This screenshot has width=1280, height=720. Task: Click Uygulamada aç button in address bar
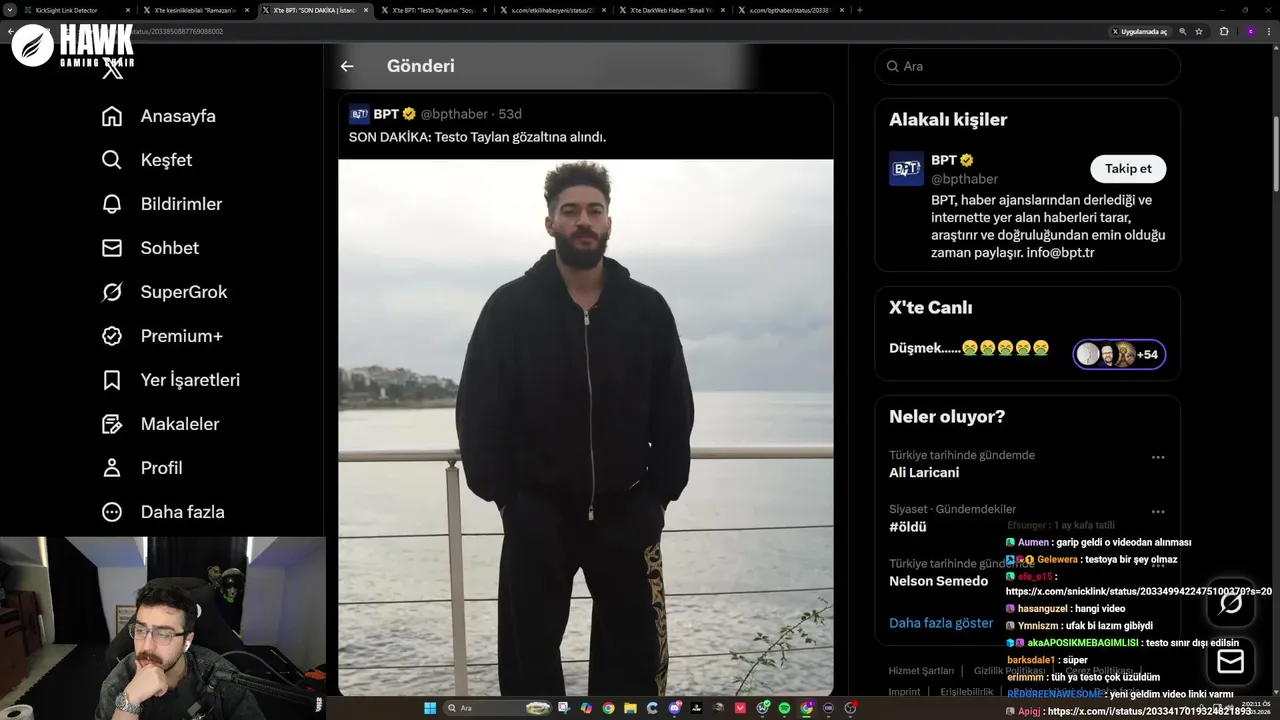pyautogui.click(x=1139, y=31)
